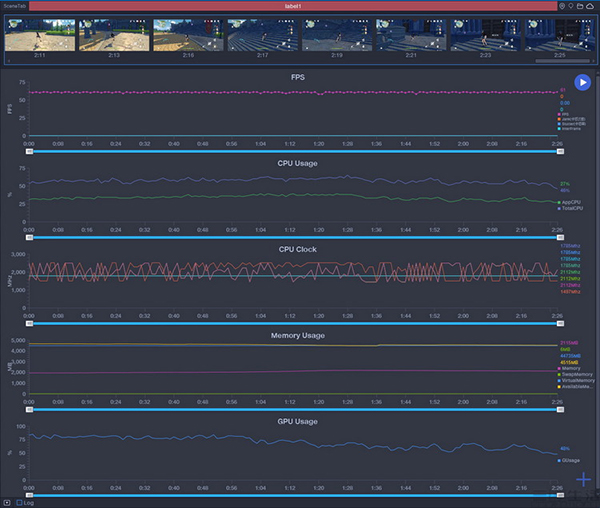Screen dimensions: 600x508
Task: Click the left handle of GPU Usage slider
Action: point(29,495)
